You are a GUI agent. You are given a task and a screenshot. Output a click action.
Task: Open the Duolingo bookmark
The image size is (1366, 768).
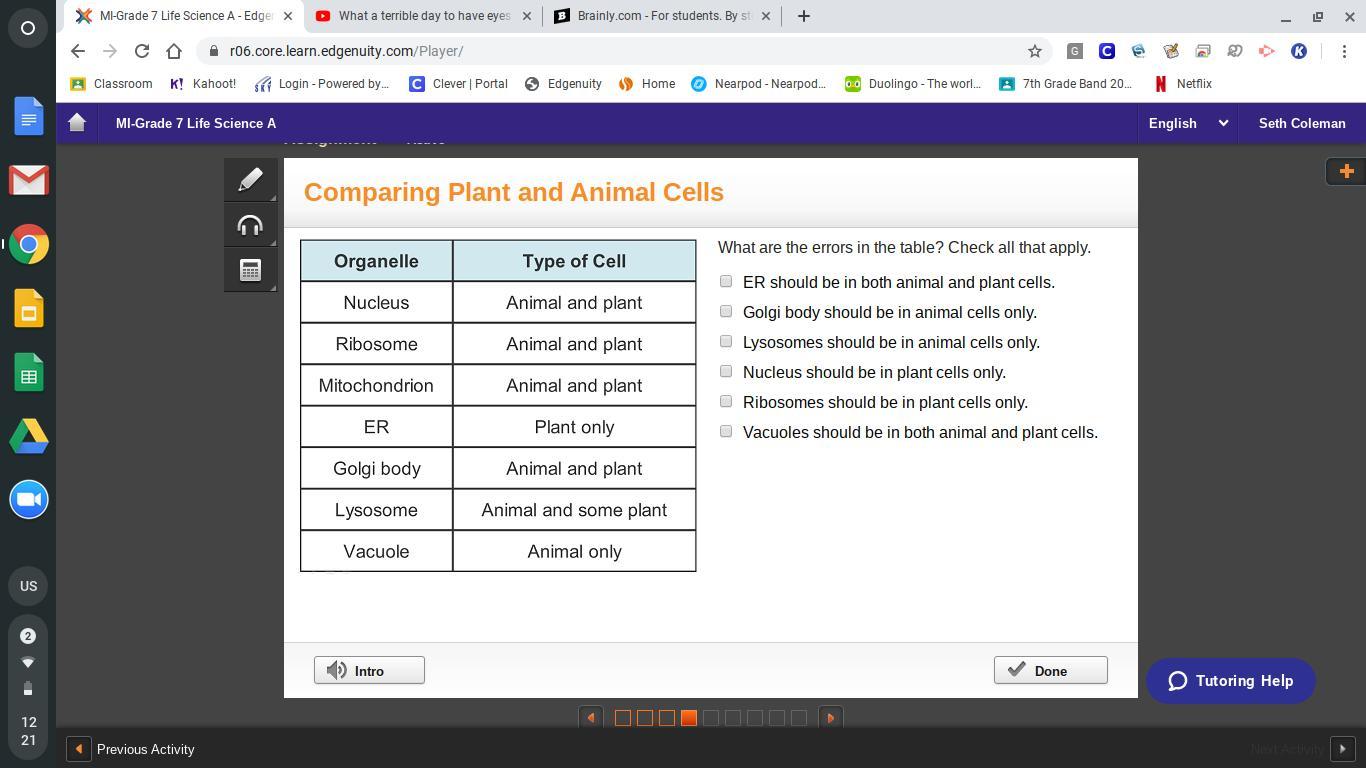pos(913,84)
